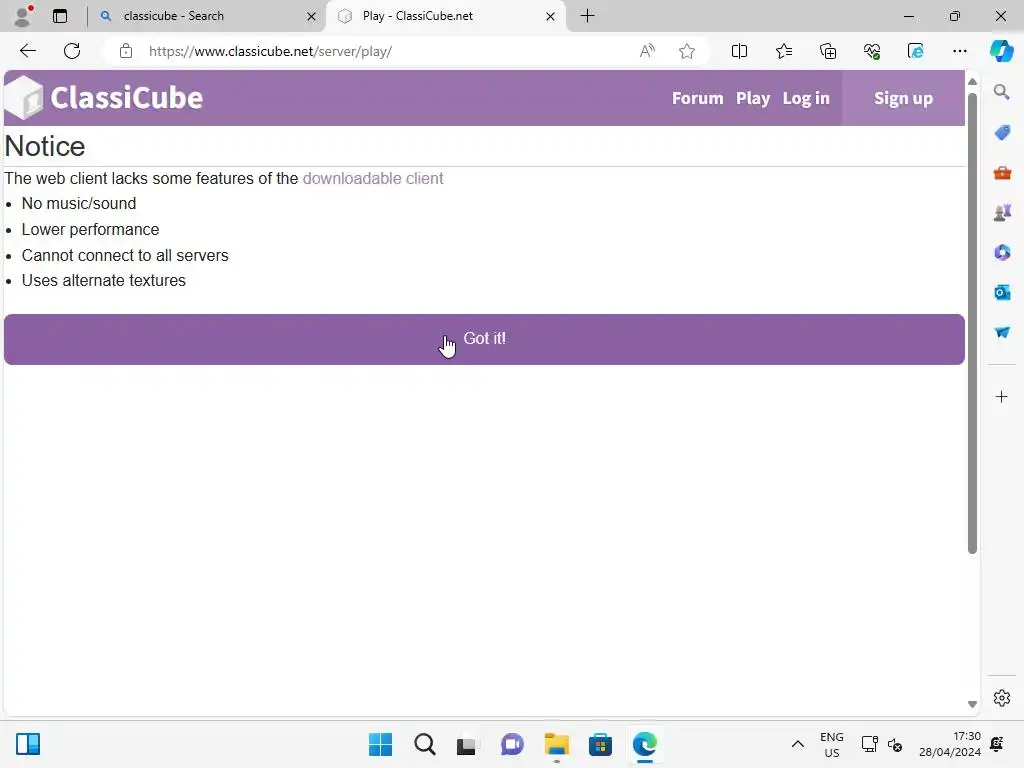Focus the address bar URL
The image size is (1024, 768).
tap(270, 51)
